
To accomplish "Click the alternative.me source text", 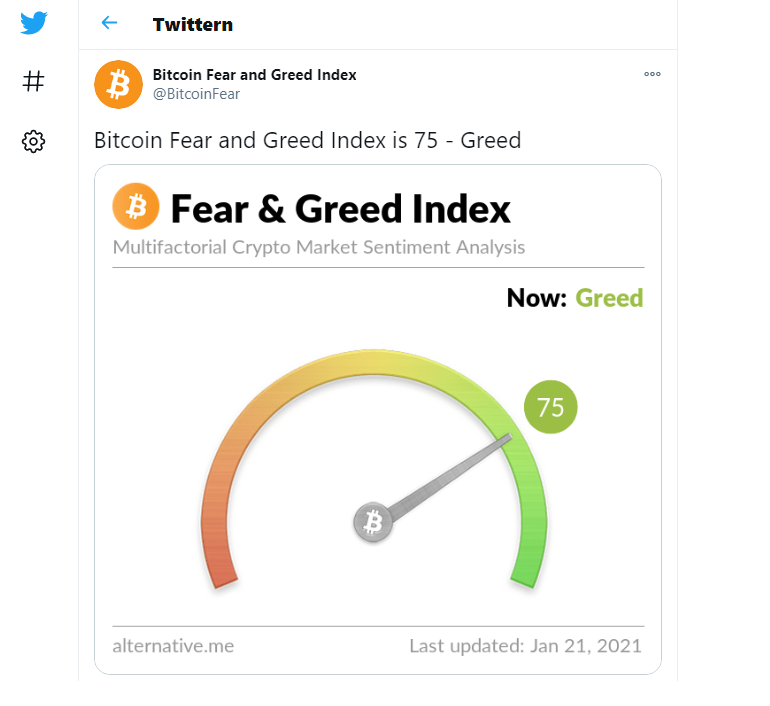I will tap(173, 646).
